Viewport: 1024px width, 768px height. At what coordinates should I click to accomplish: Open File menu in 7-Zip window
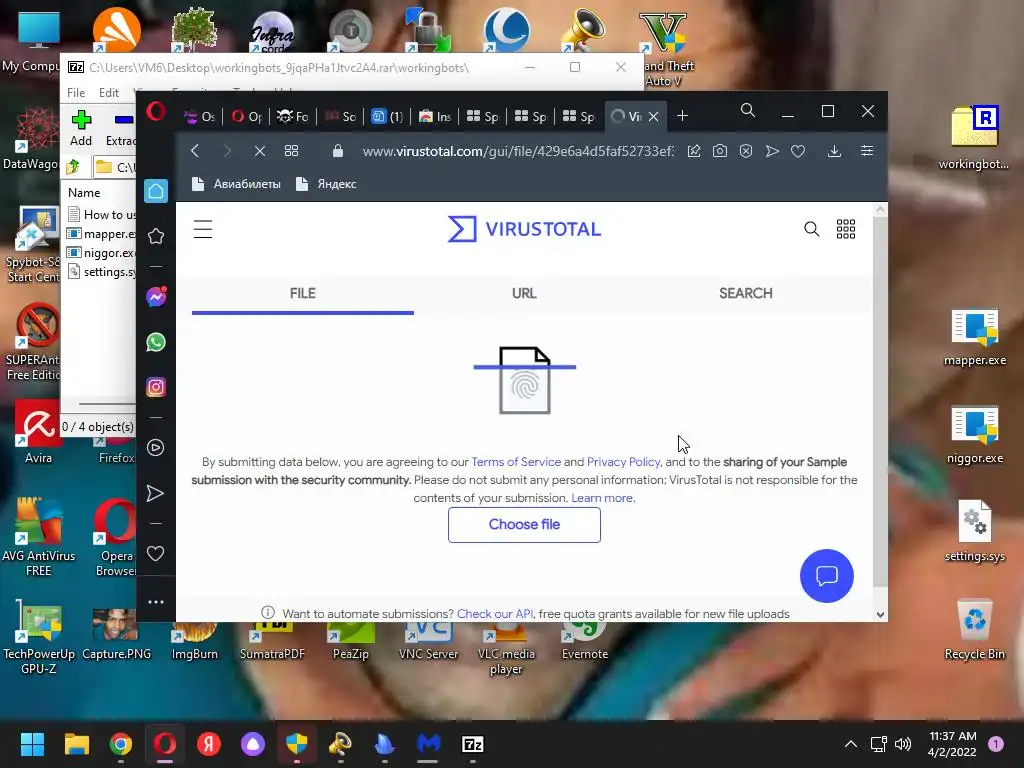(76, 93)
